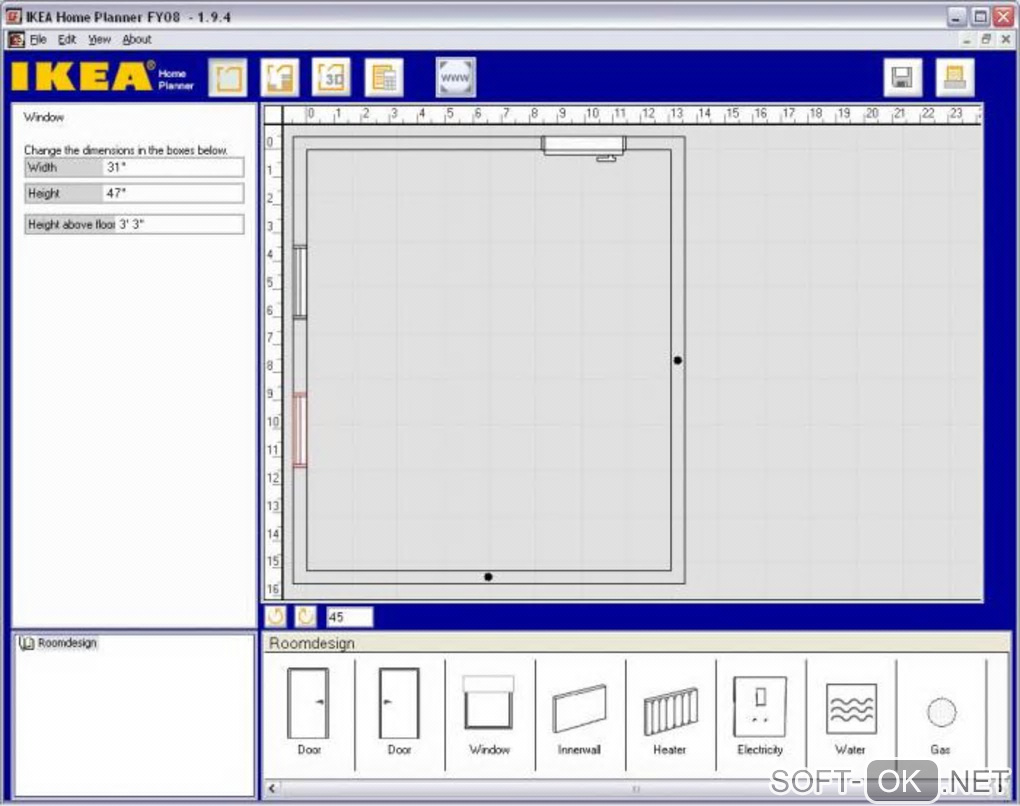Screen dimensions: 1020x806
Task: Select the upper window on left wall
Action: point(300,282)
